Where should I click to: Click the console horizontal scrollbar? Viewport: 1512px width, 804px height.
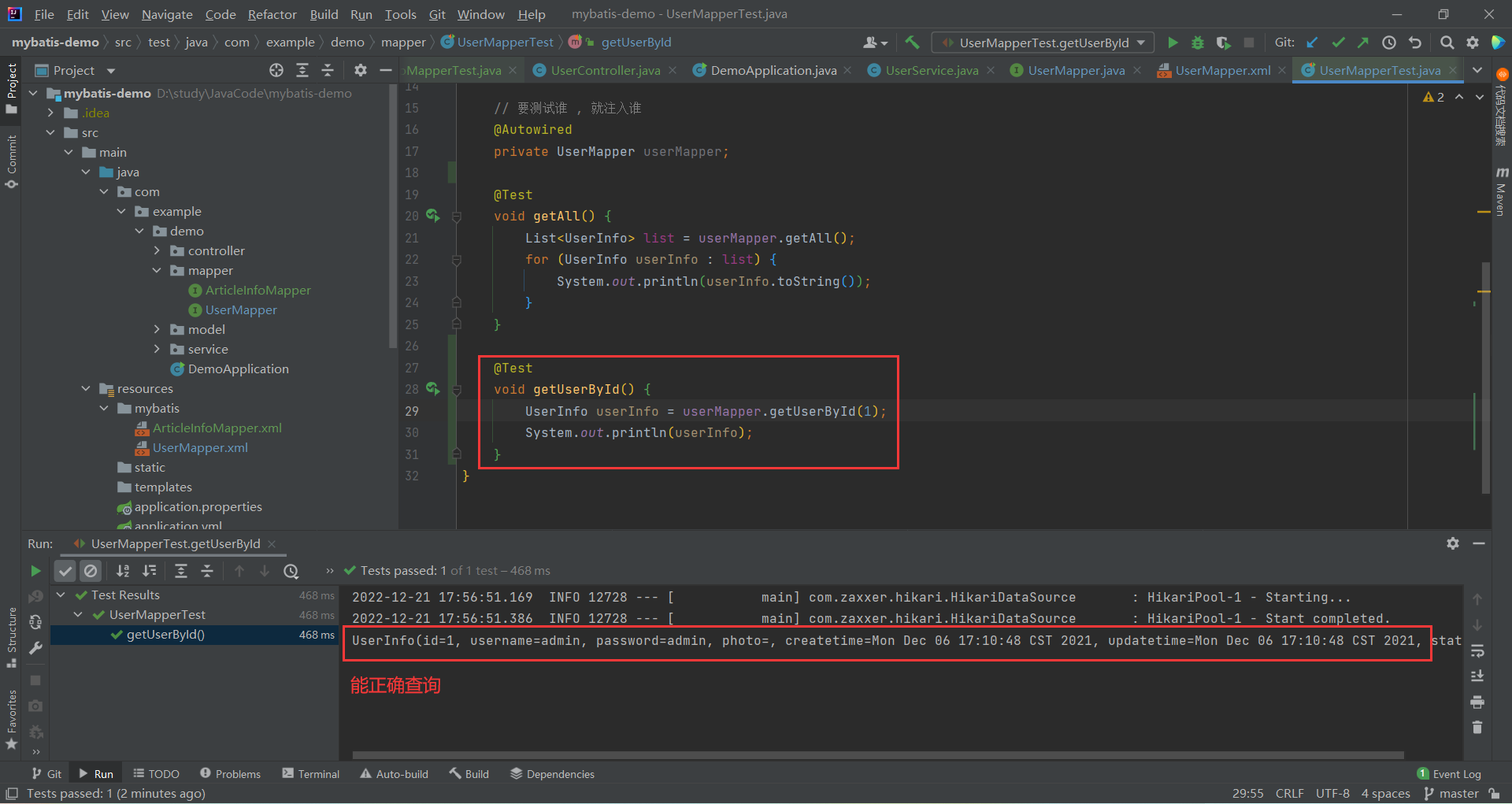pos(877,754)
